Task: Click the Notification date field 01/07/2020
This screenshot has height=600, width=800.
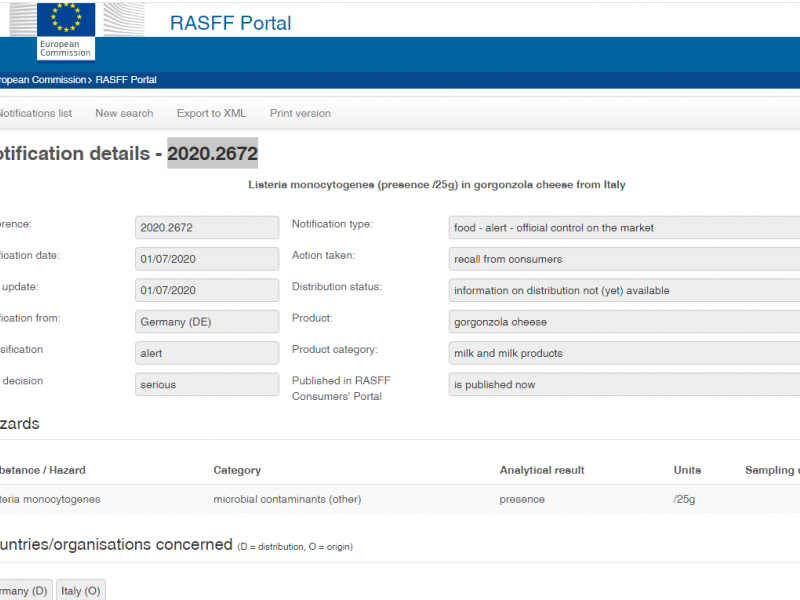Action: [207, 259]
